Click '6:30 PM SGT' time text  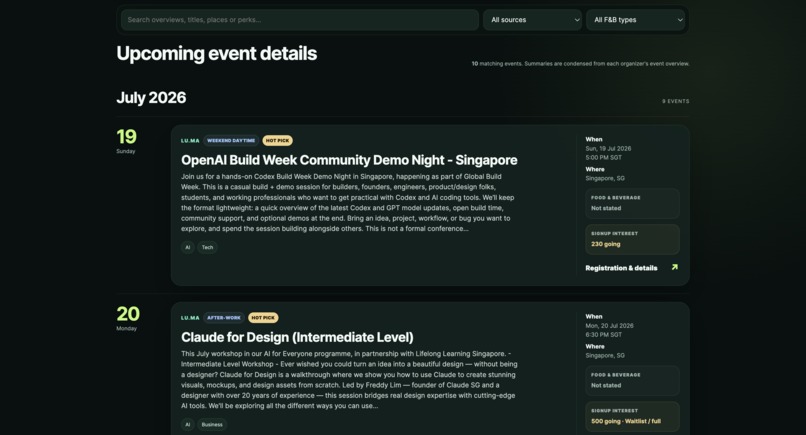[603, 335]
